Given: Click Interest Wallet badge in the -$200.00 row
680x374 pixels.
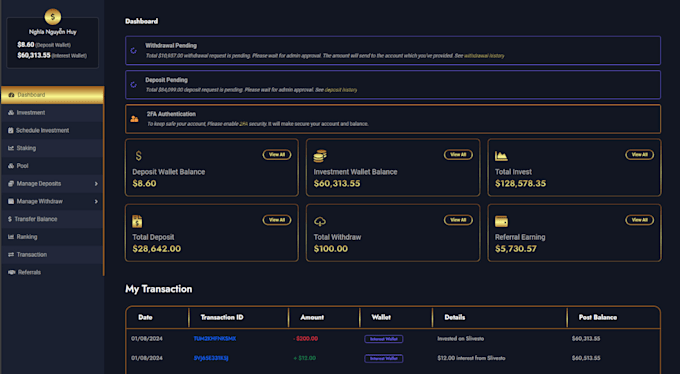Looking at the screenshot, I should 384,339.
